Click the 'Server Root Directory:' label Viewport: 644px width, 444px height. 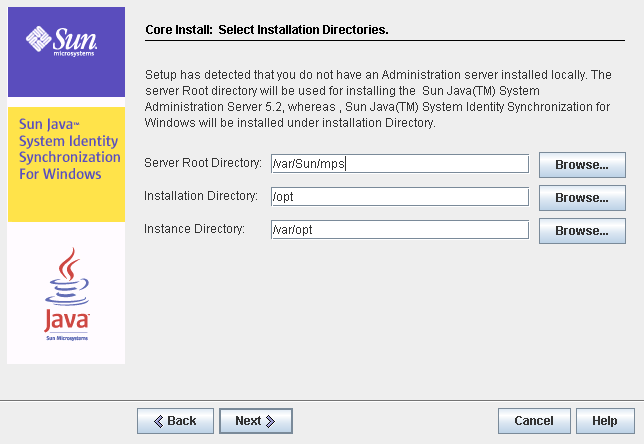tap(203, 163)
